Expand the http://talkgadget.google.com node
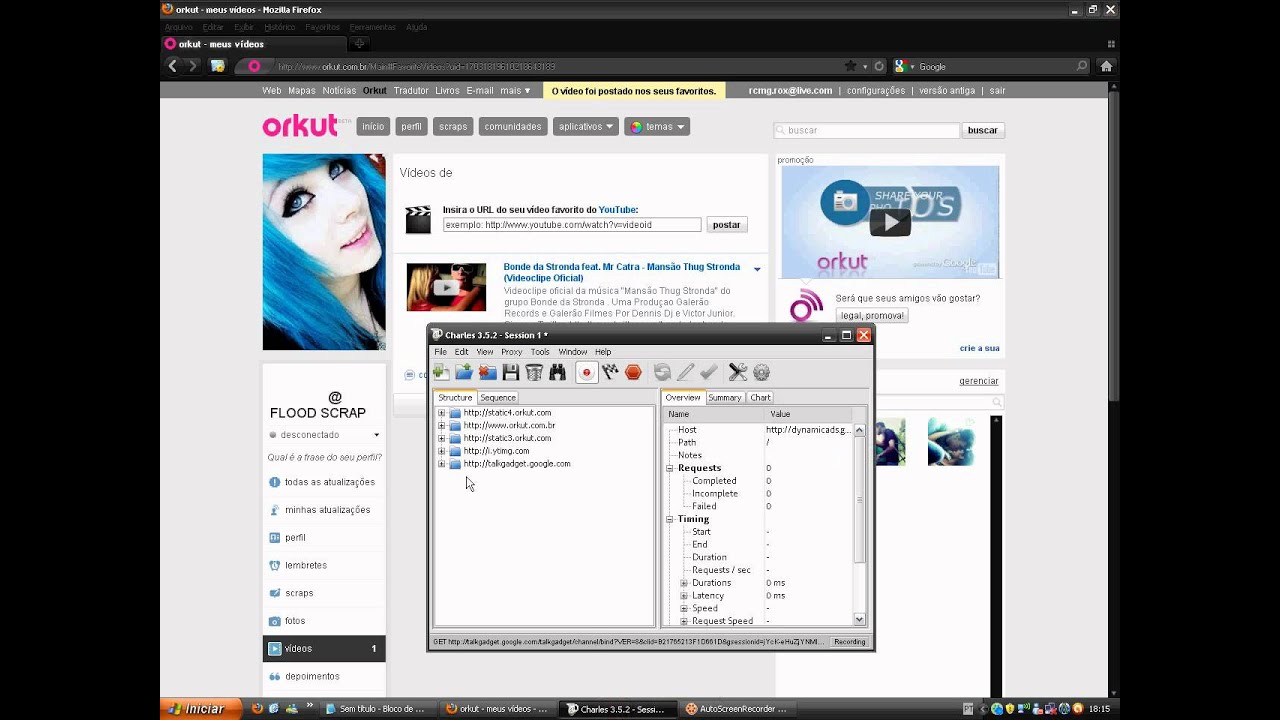This screenshot has height=720, width=1280. (441, 464)
